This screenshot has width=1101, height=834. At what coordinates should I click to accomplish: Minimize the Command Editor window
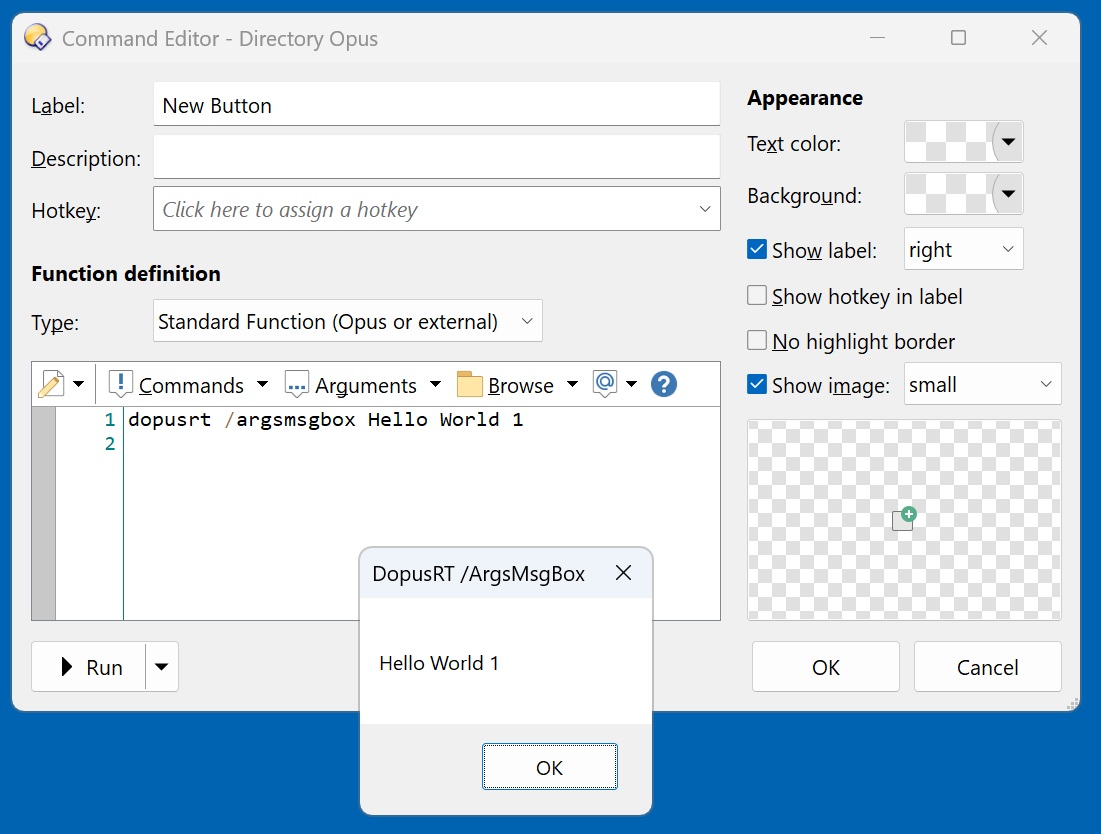point(878,37)
